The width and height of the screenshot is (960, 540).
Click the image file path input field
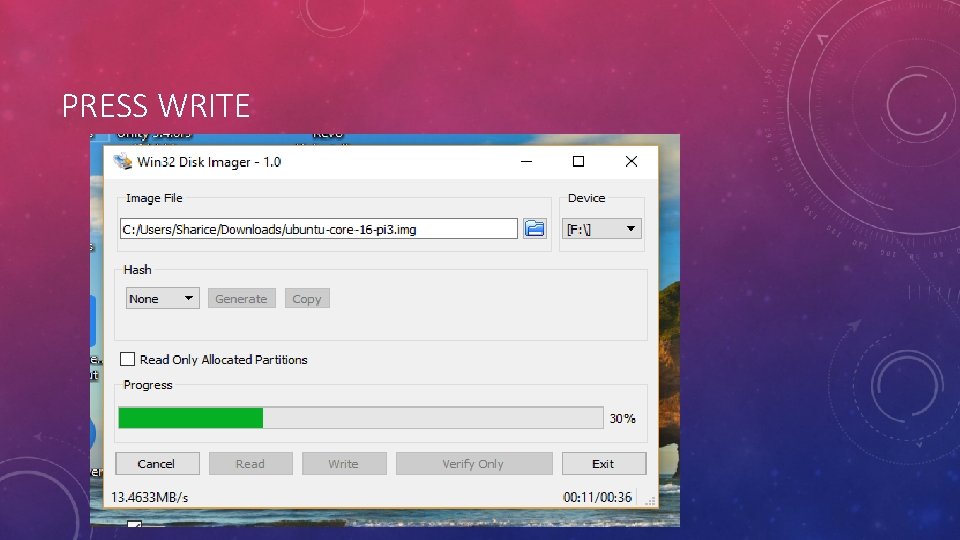318,229
